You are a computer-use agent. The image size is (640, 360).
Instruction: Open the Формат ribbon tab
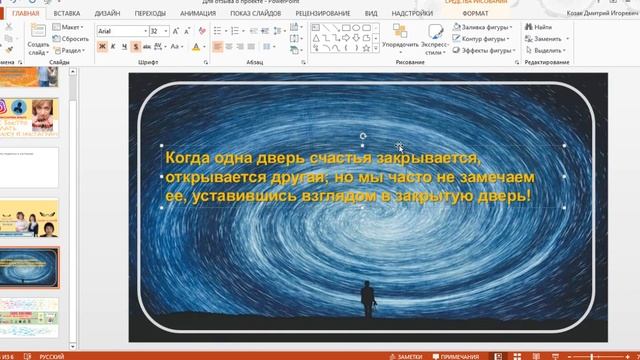tap(475, 13)
